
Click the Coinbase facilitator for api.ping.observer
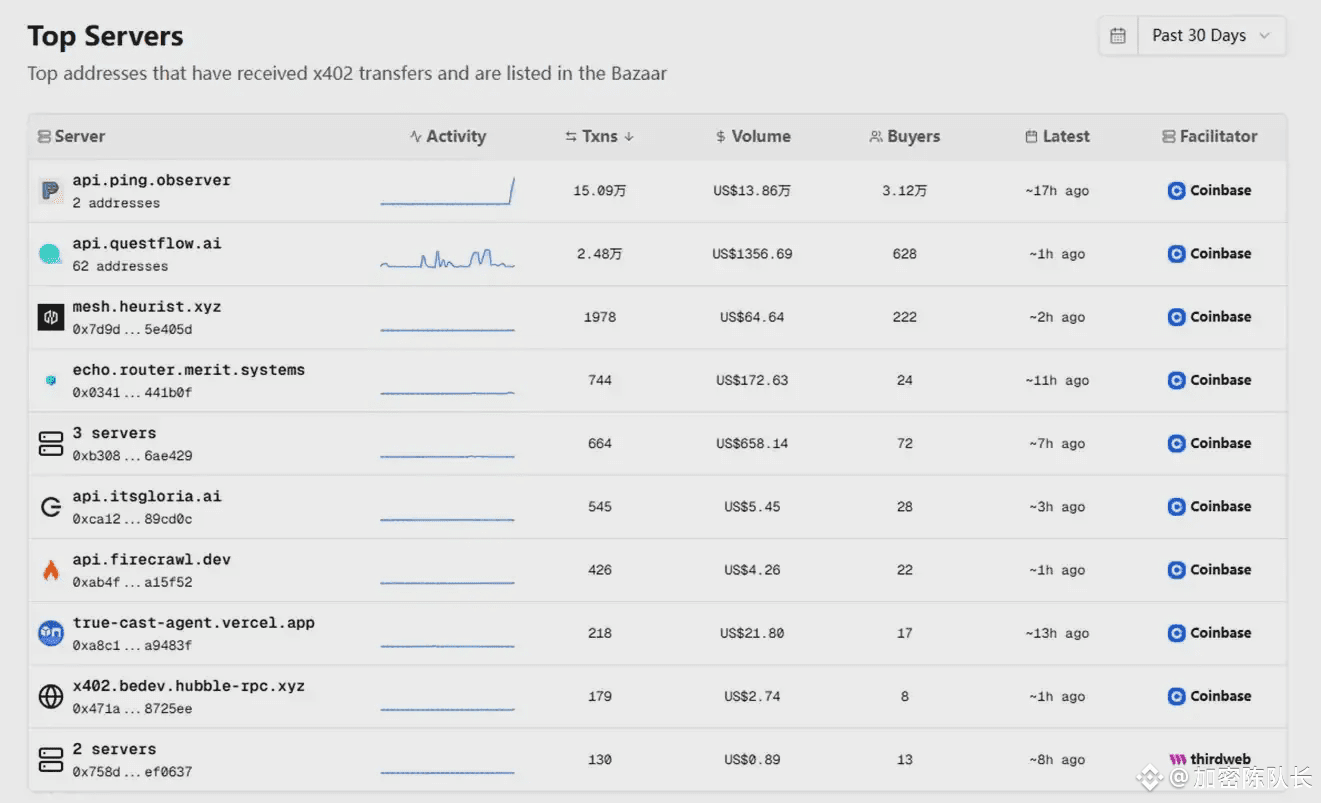click(1210, 190)
